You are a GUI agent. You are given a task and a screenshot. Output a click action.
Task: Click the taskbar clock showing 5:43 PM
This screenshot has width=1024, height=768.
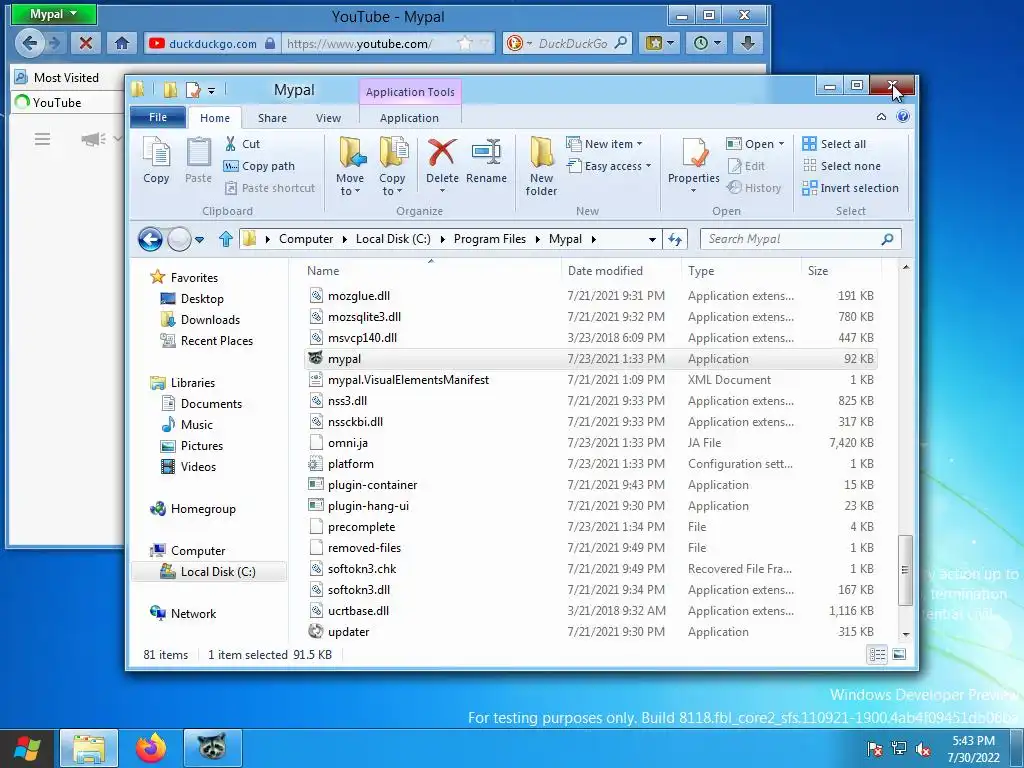pos(973,749)
